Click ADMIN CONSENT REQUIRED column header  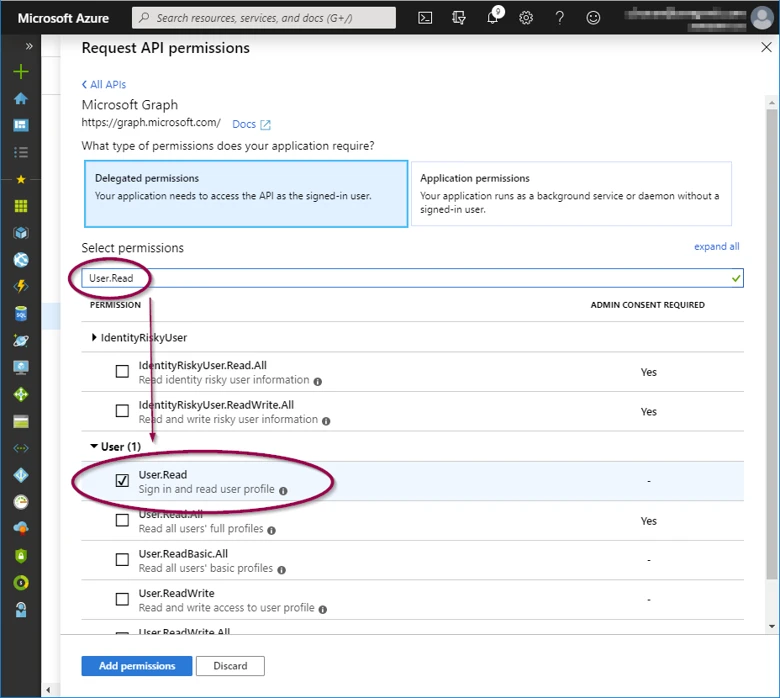(647, 304)
